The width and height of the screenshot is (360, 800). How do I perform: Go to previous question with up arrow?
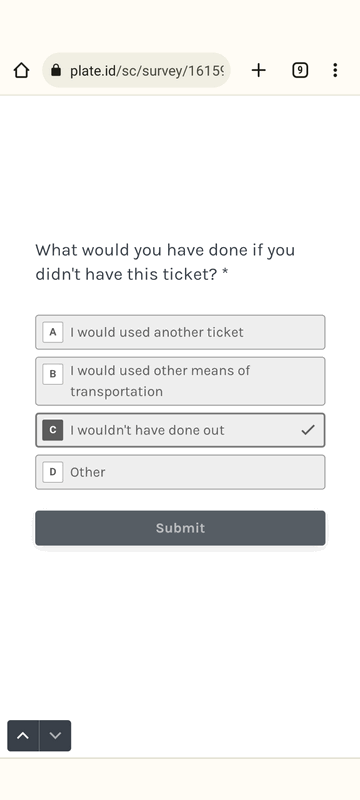pyautogui.click(x=23, y=736)
